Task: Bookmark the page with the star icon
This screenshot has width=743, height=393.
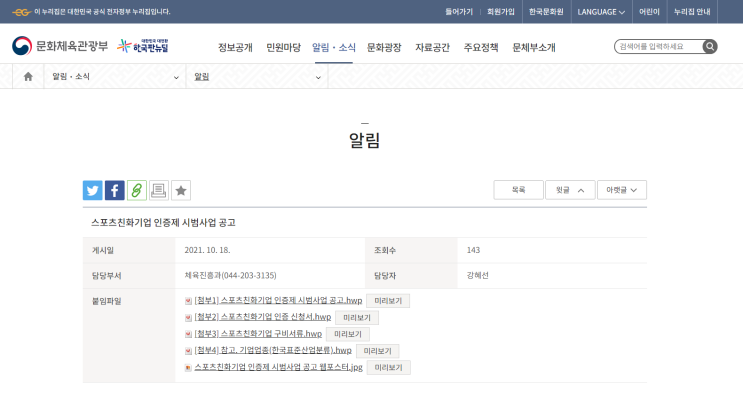Action: click(181, 190)
